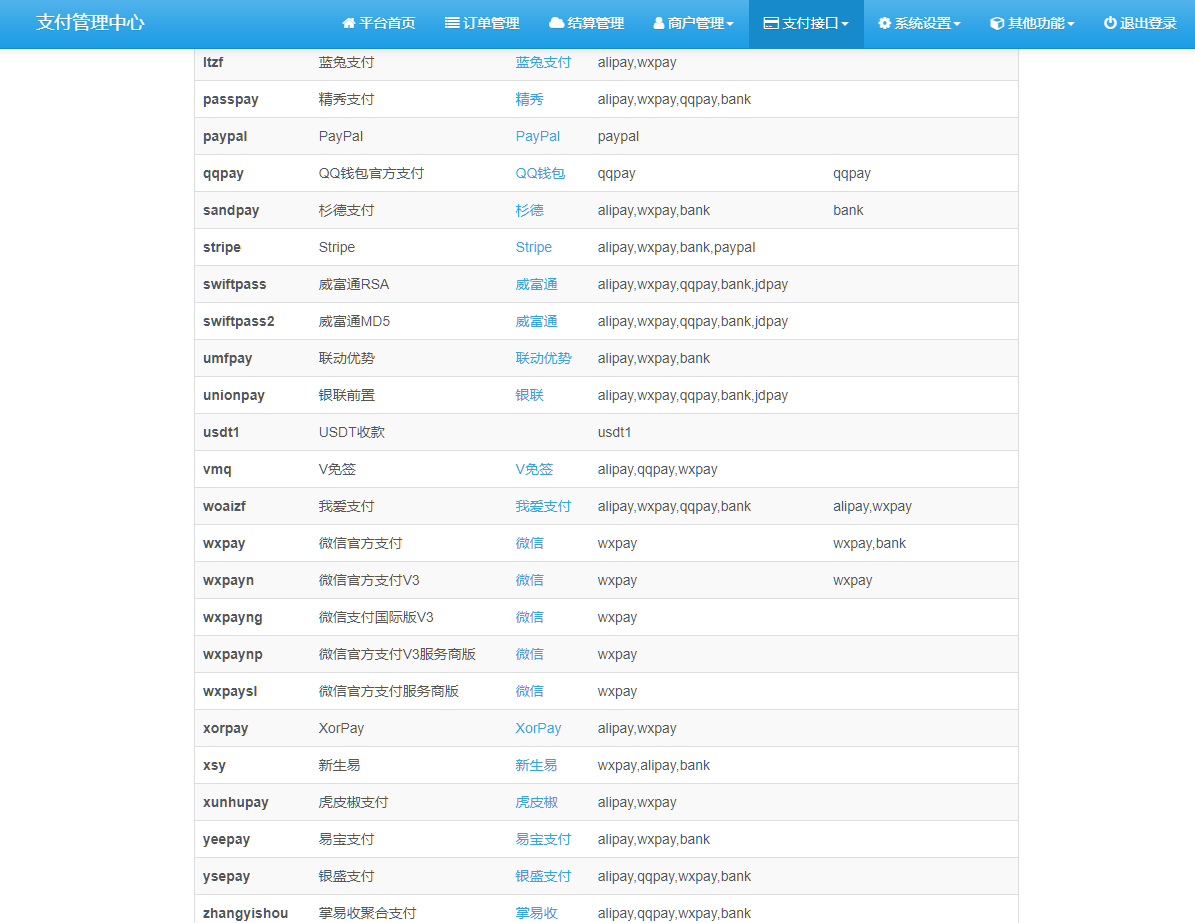Click the list icon beside 订单管理

(452, 23)
